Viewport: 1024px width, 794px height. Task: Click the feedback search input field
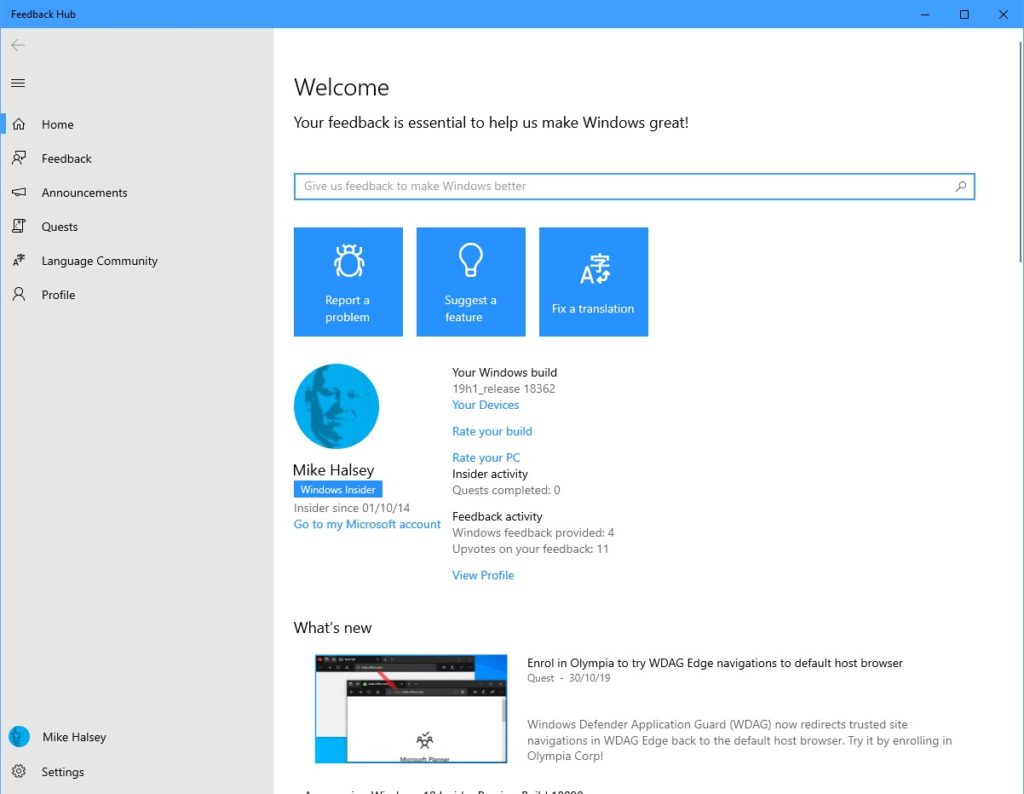tap(633, 186)
